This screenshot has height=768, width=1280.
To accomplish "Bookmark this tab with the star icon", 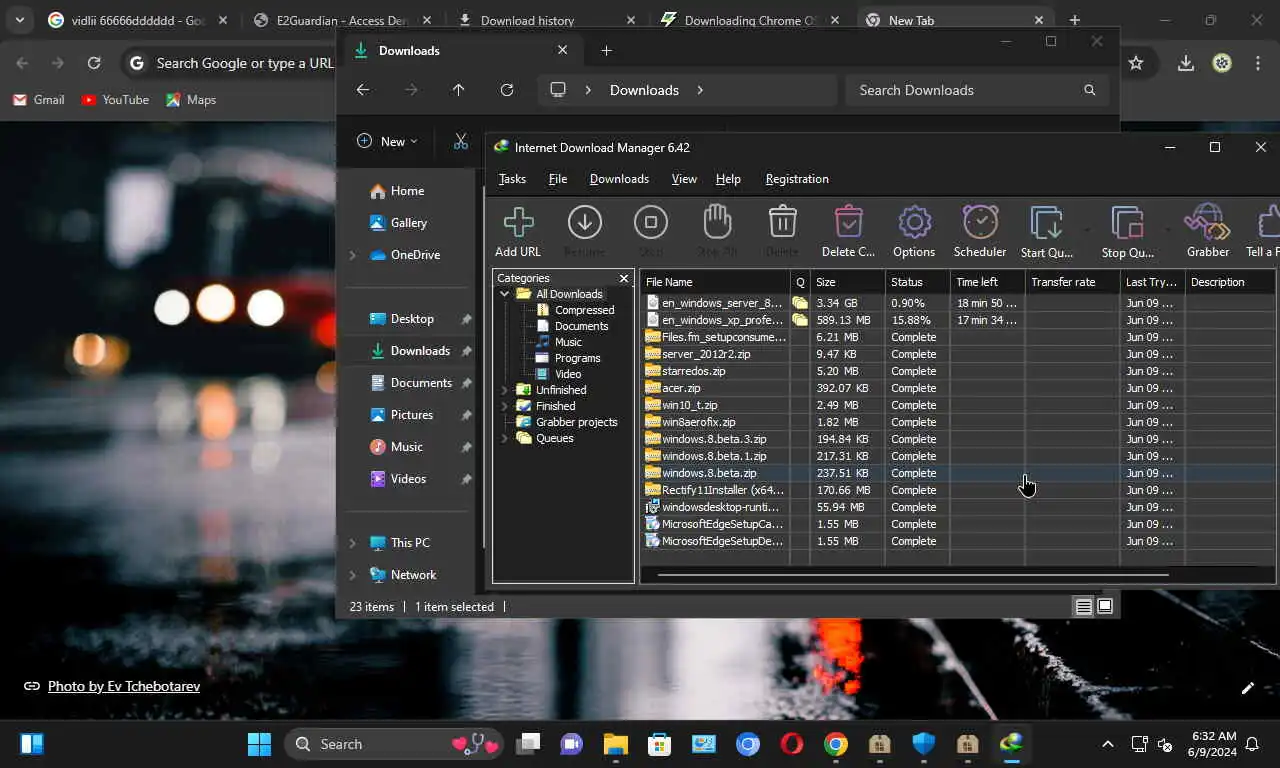I will tap(1136, 63).
